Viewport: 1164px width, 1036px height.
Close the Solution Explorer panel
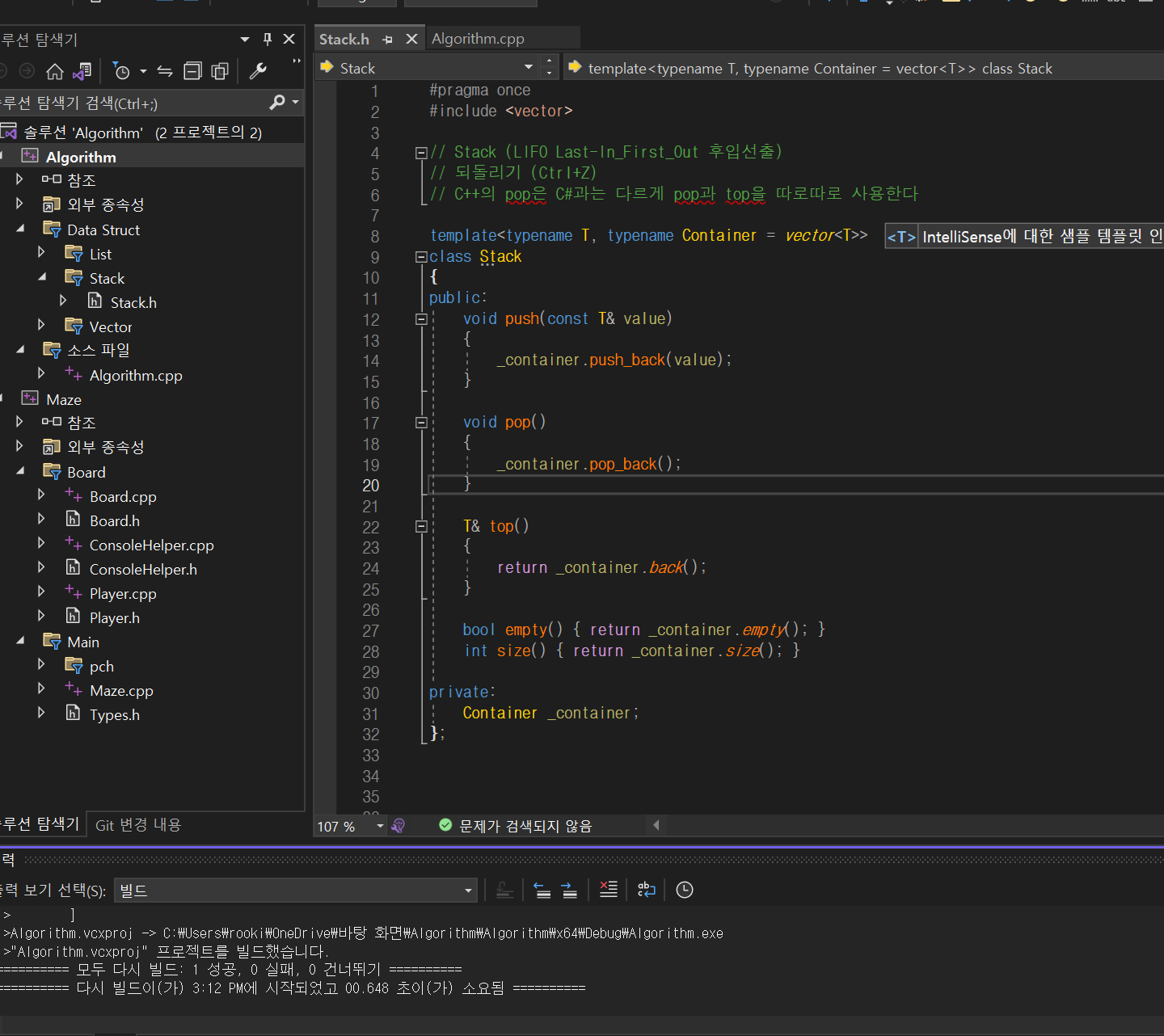point(289,39)
